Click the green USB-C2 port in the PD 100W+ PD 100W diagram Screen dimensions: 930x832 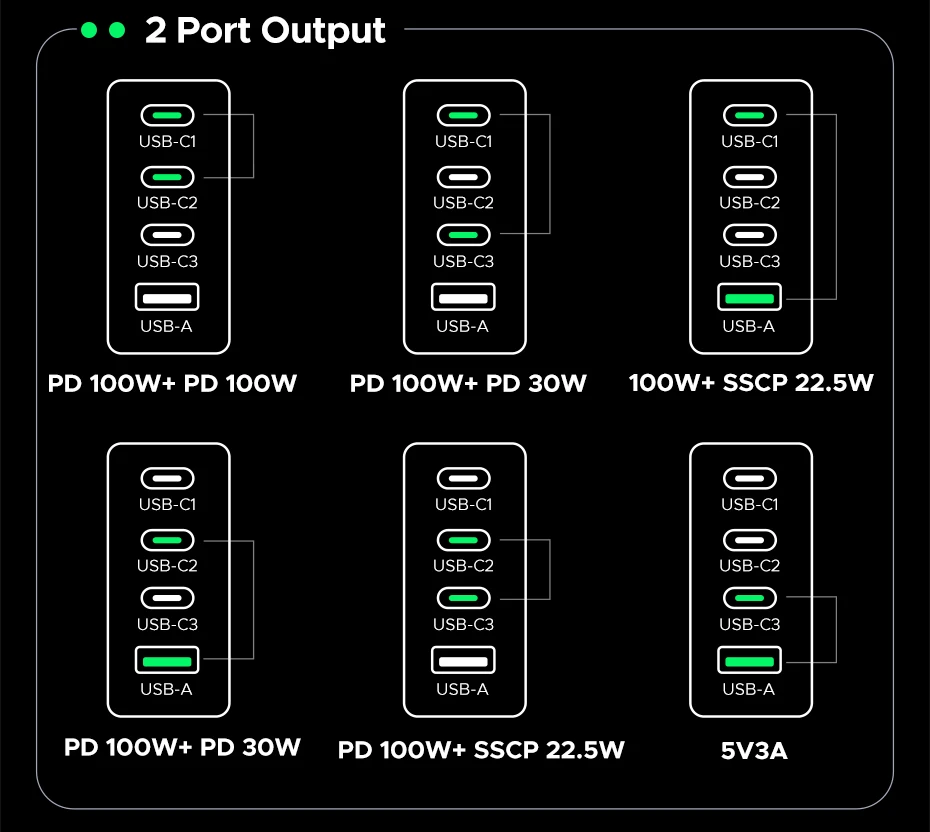(167, 177)
